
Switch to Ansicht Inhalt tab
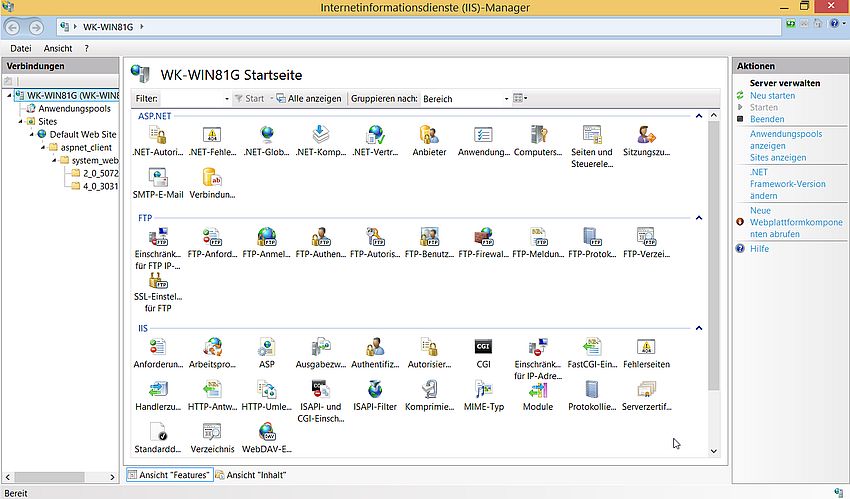[x=251, y=475]
